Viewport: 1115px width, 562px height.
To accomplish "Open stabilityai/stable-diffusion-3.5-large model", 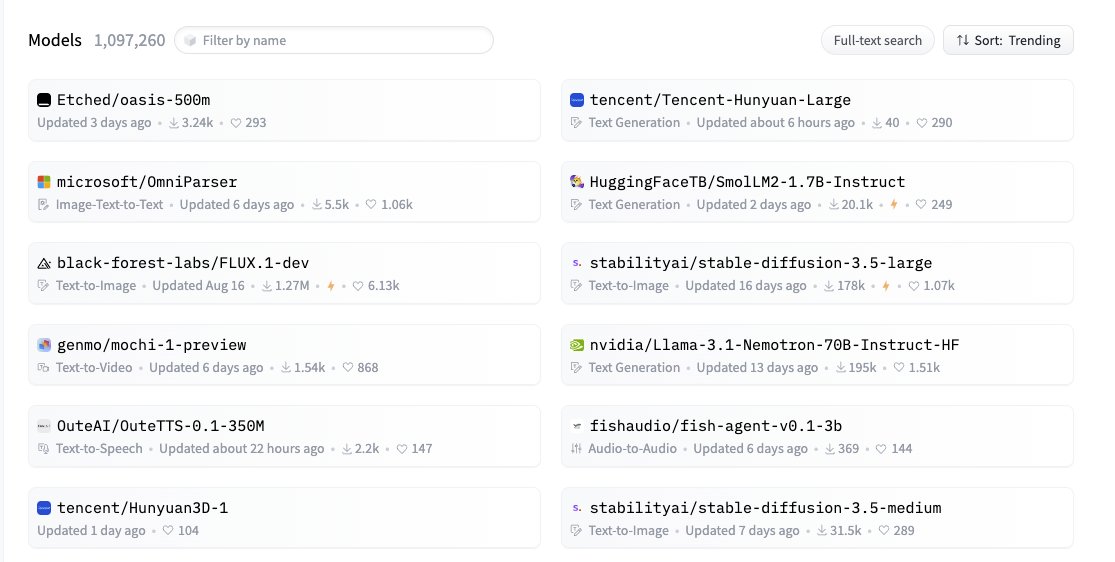I will (x=761, y=263).
